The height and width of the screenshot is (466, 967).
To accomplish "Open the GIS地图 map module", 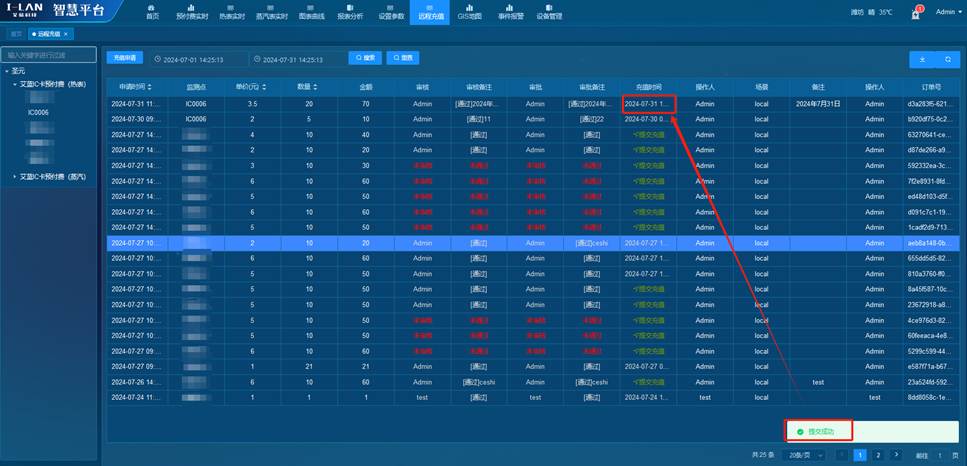I will pos(469,12).
